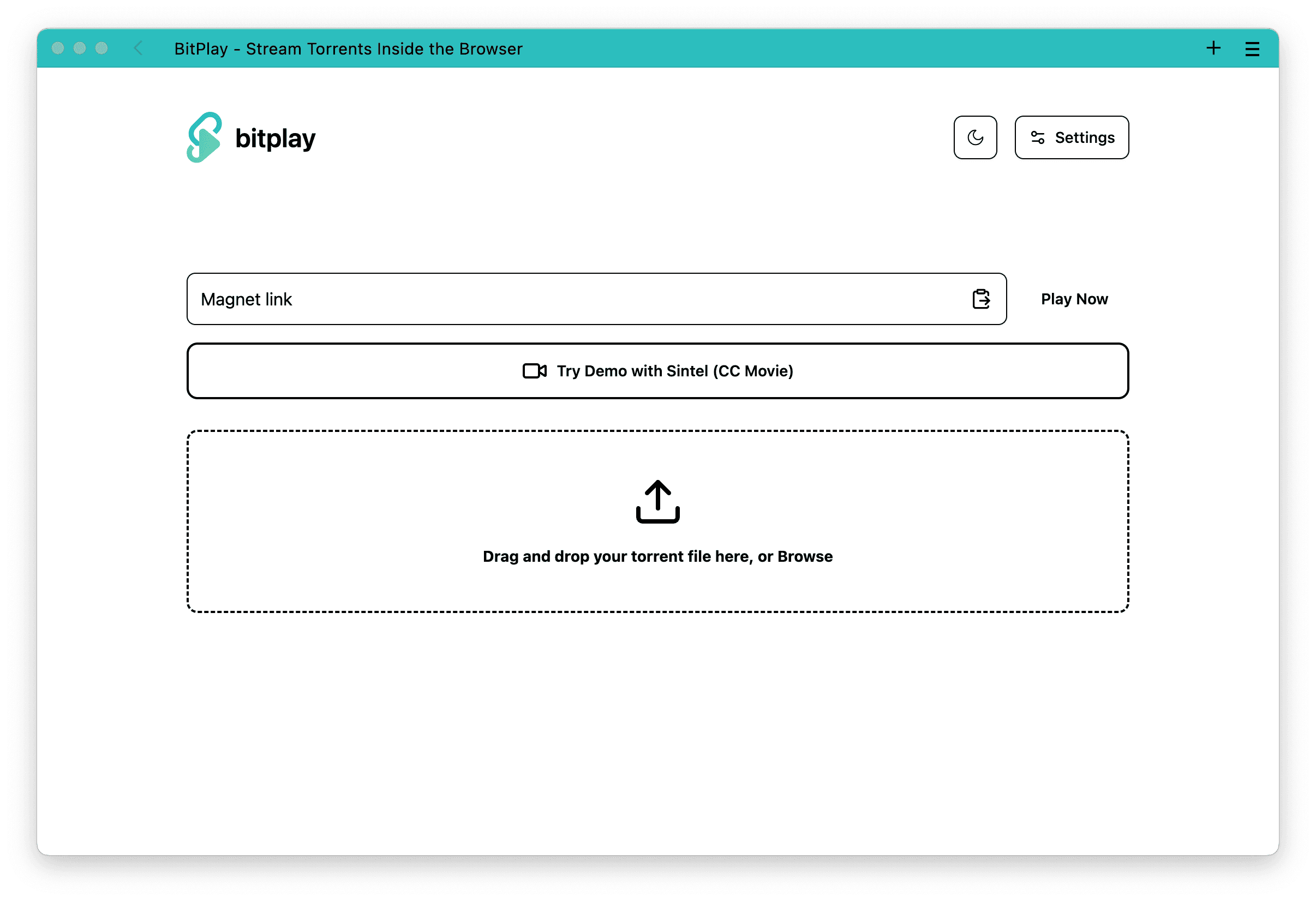Open the hamburger menu in the title bar
Viewport: 1316px width, 901px height.
tap(1252, 49)
